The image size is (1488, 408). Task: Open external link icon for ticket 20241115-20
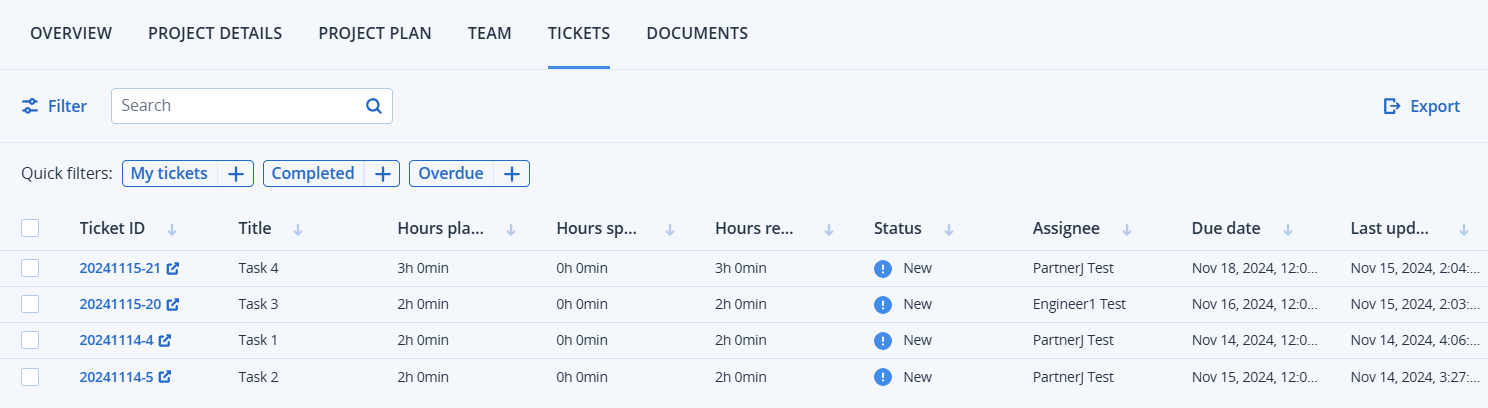173,304
